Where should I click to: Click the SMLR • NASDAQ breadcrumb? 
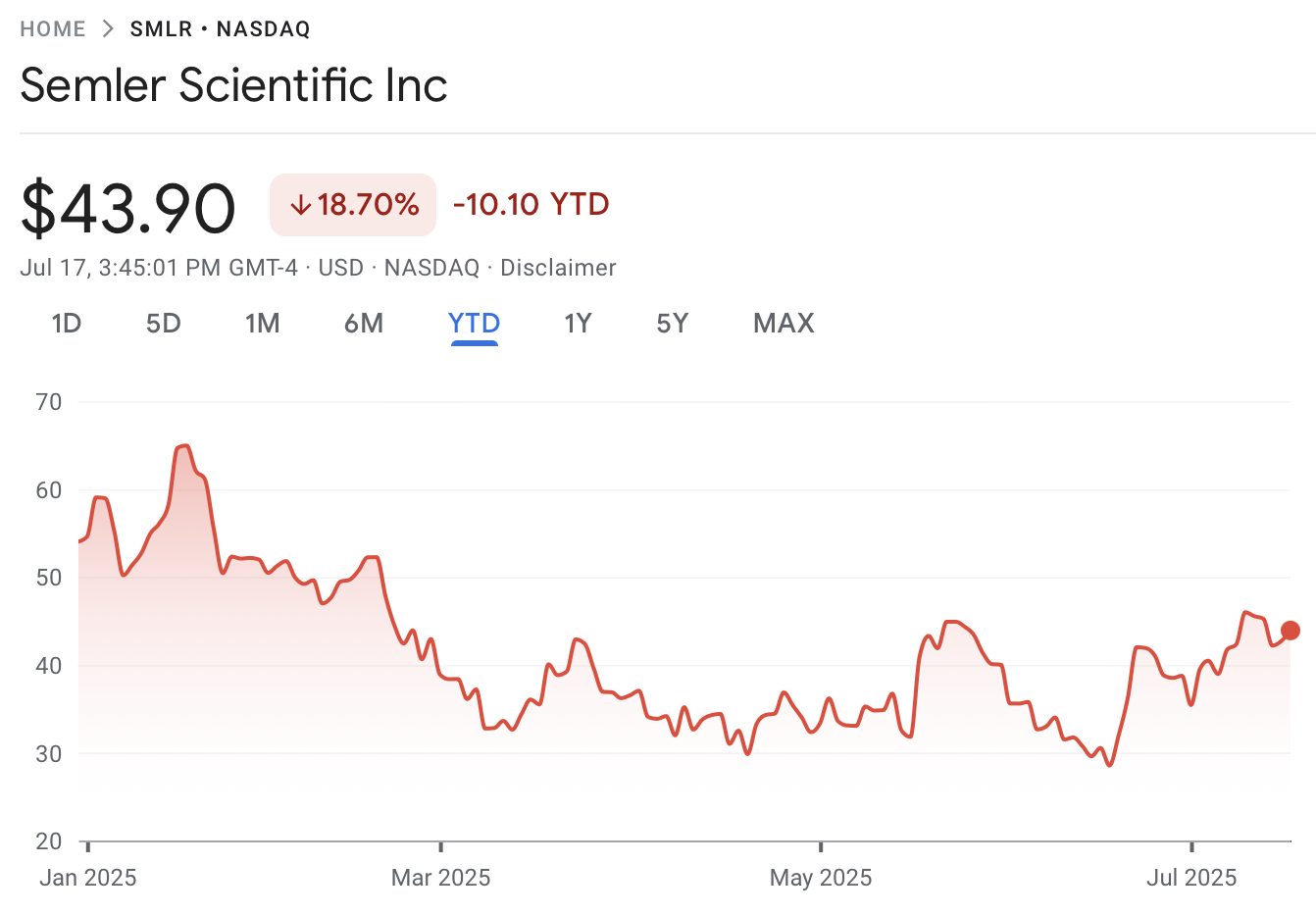point(220,29)
